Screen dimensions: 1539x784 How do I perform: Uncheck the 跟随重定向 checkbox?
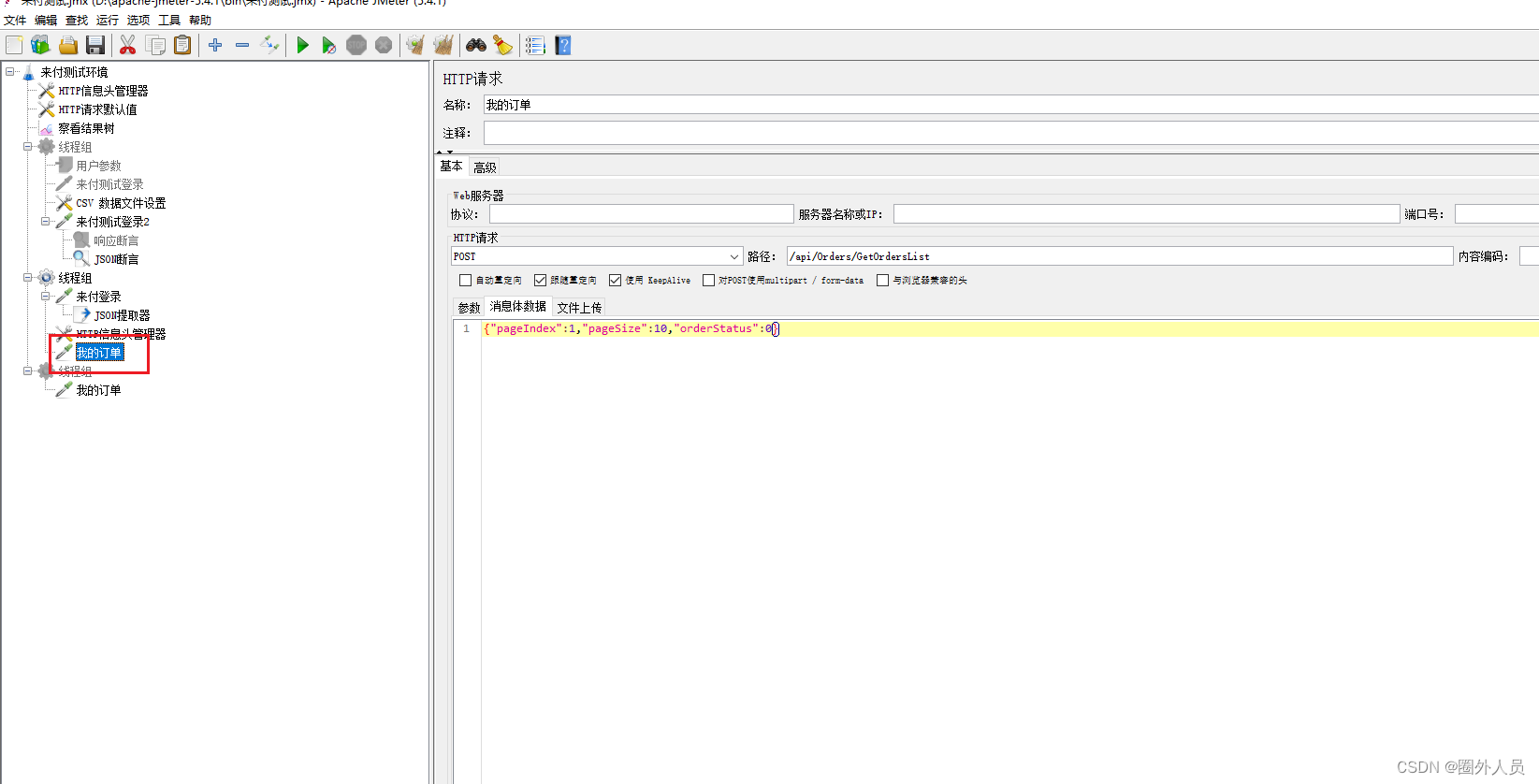pyautogui.click(x=540, y=280)
